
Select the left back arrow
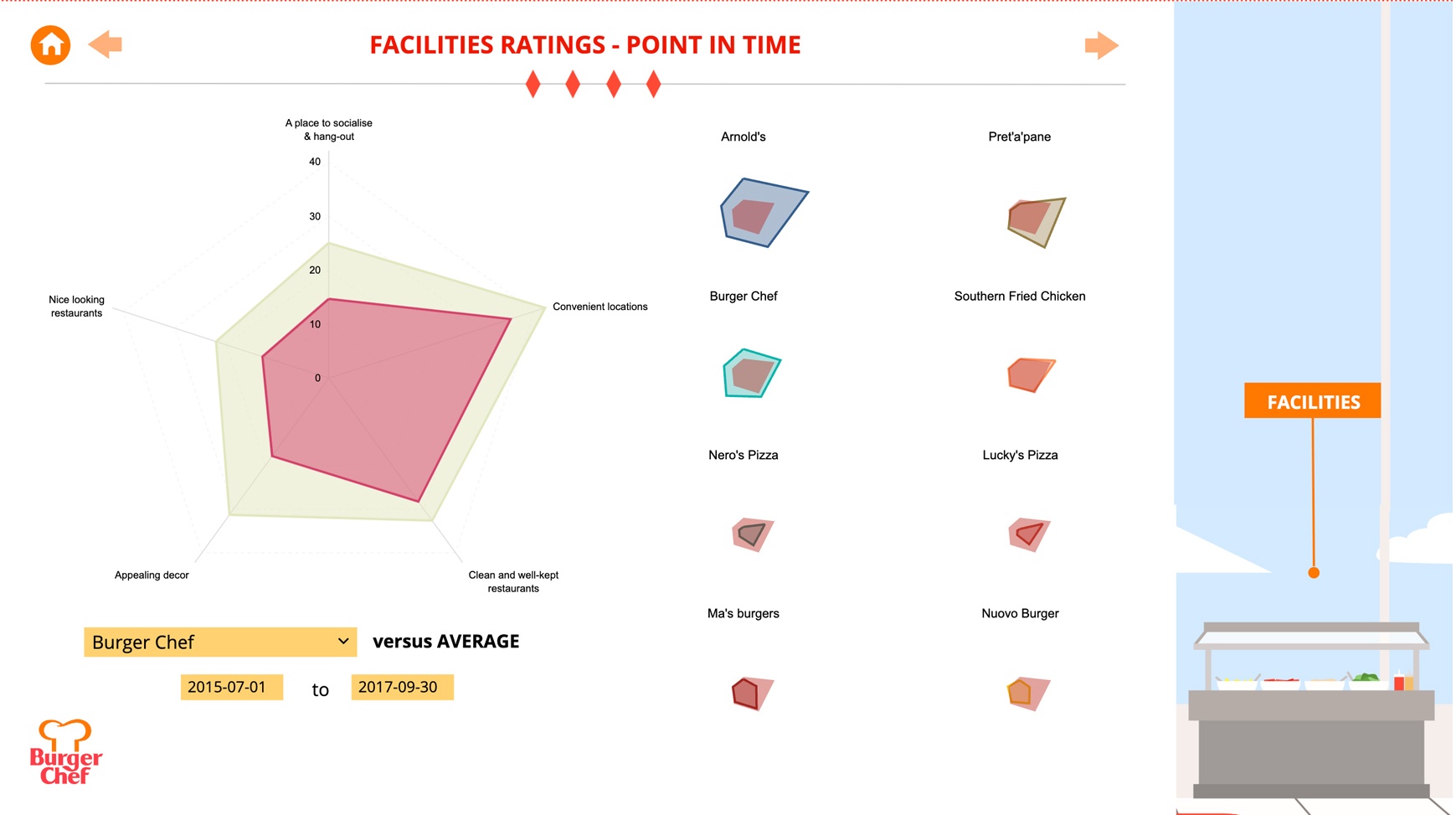click(x=105, y=44)
